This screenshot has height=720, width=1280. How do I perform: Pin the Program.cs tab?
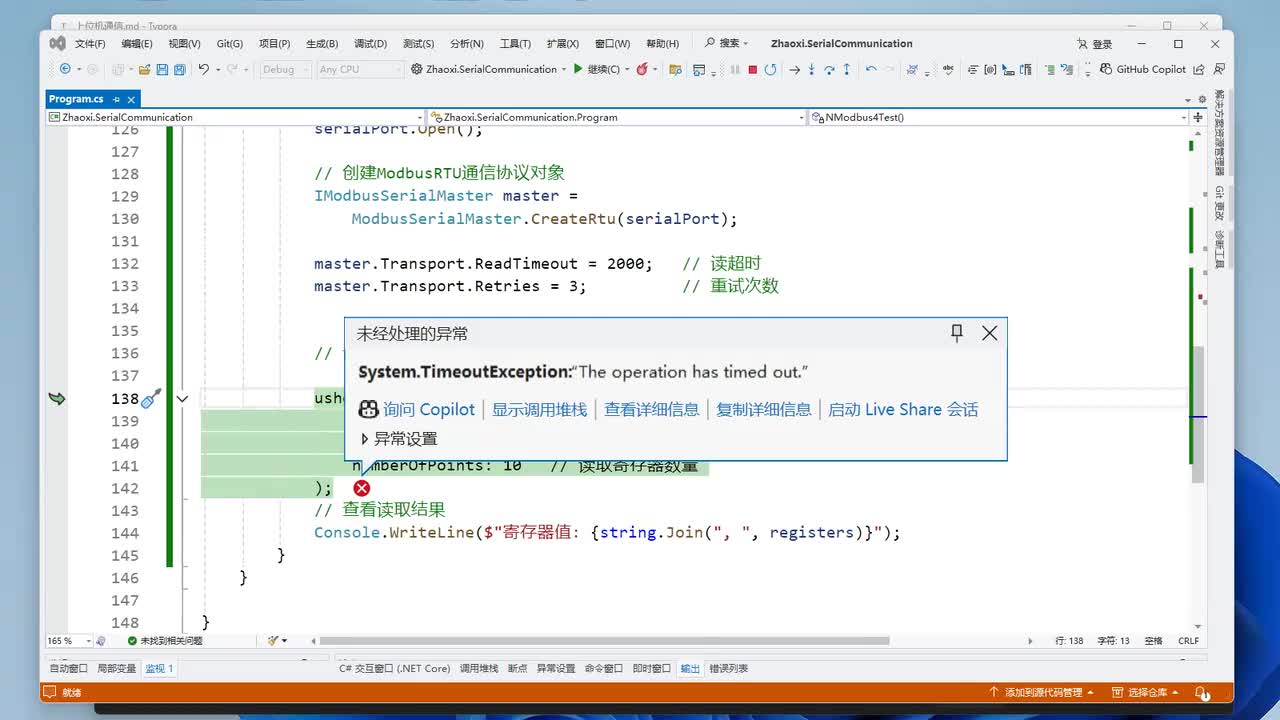pyautogui.click(x=116, y=99)
